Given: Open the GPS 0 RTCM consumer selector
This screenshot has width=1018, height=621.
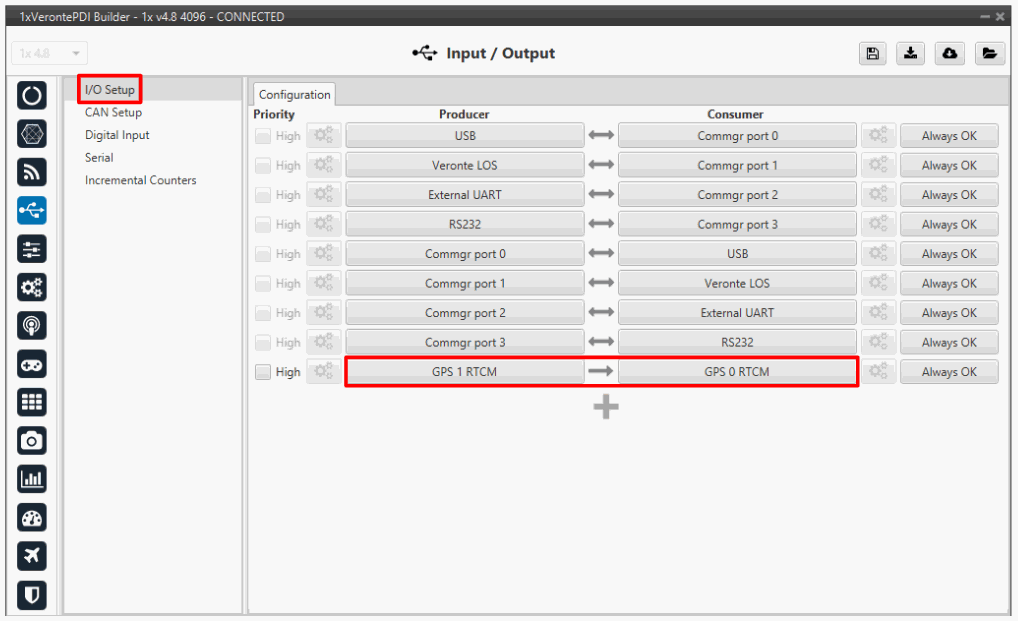Looking at the screenshot, I should [x=737, y=372].
